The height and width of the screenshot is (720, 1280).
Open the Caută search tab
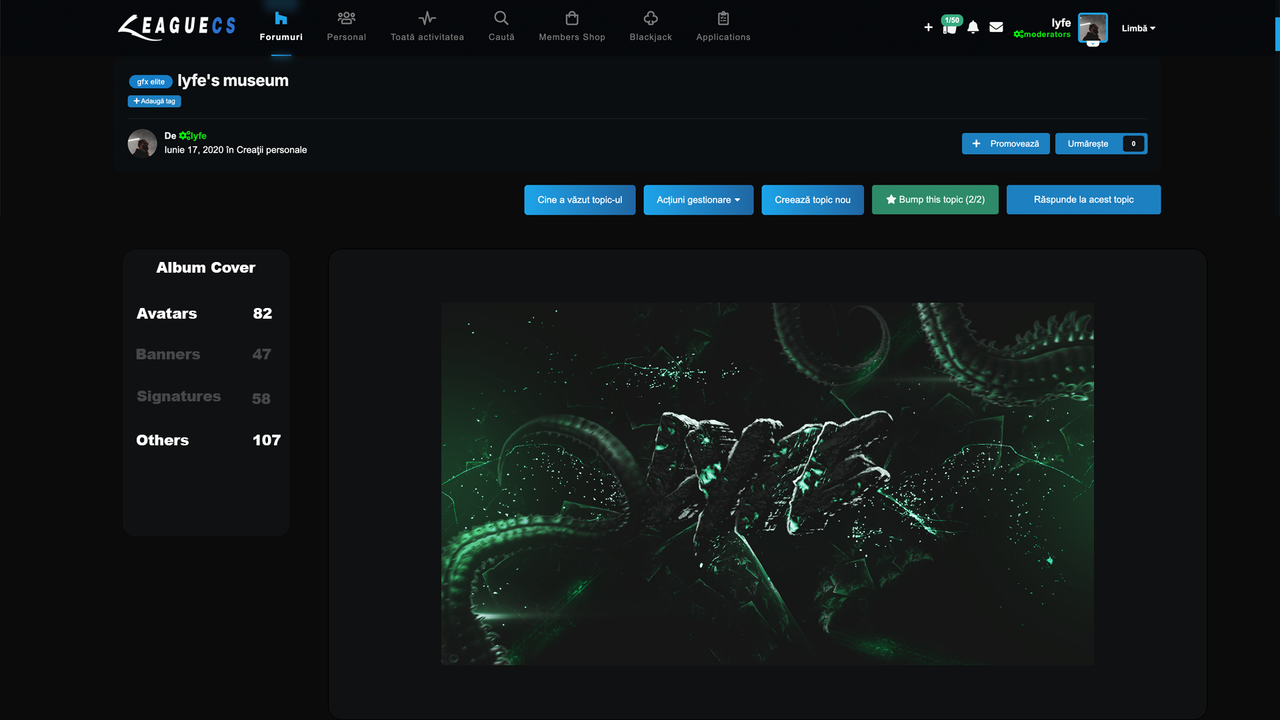501,27
